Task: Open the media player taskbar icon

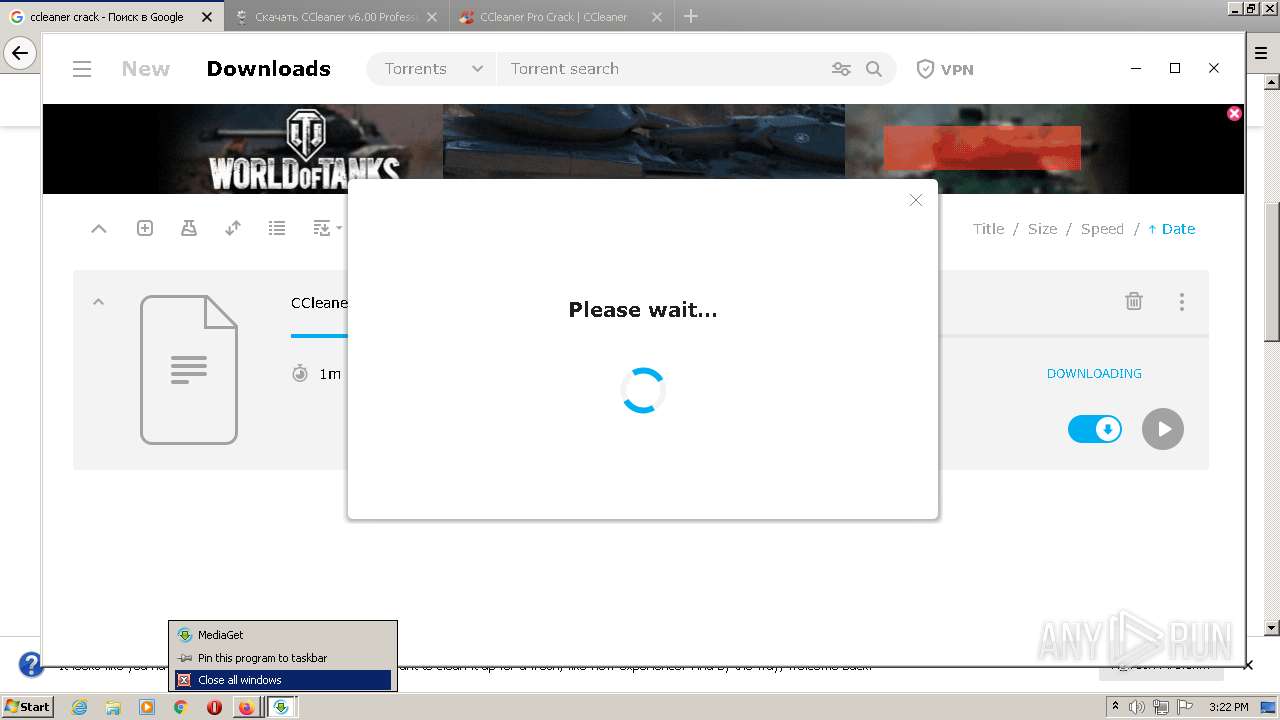Action: coord(147,707)
